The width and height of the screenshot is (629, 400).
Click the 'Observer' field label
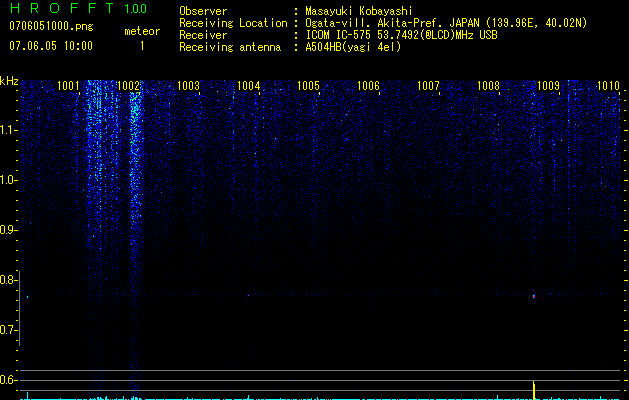point(203,11)
